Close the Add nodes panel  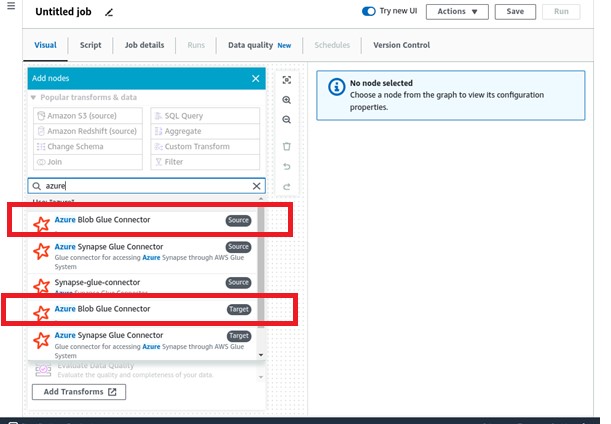[256, 79]
